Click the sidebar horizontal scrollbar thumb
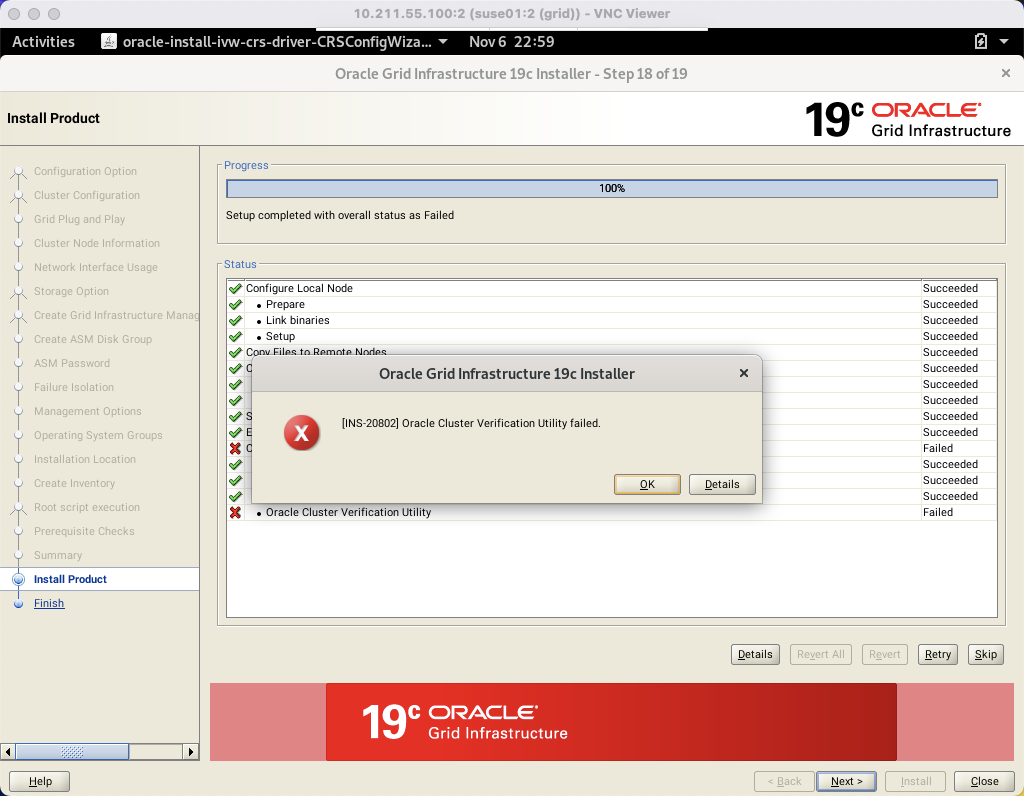Screen dimensions: 1024x796 pyautogui.click(x=72, y=752)
